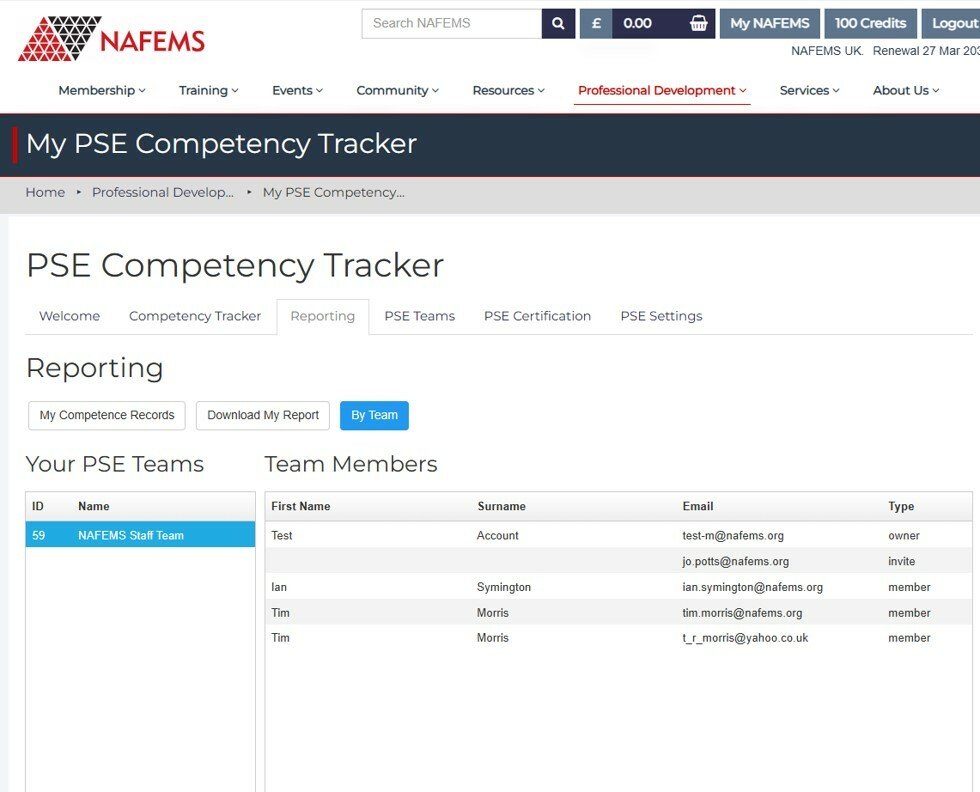This screenshot has height=792, width=980.
Task: Switch to the Competency Tracker tab
Action: pos(195,316)
